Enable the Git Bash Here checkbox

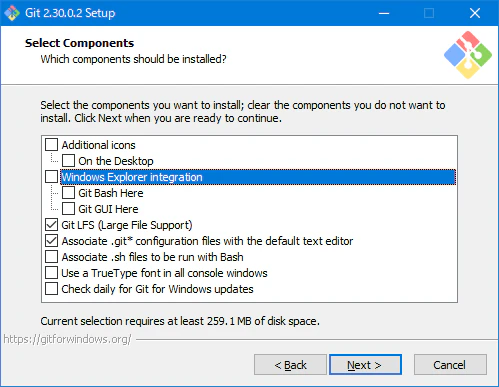tap(68, 193)
